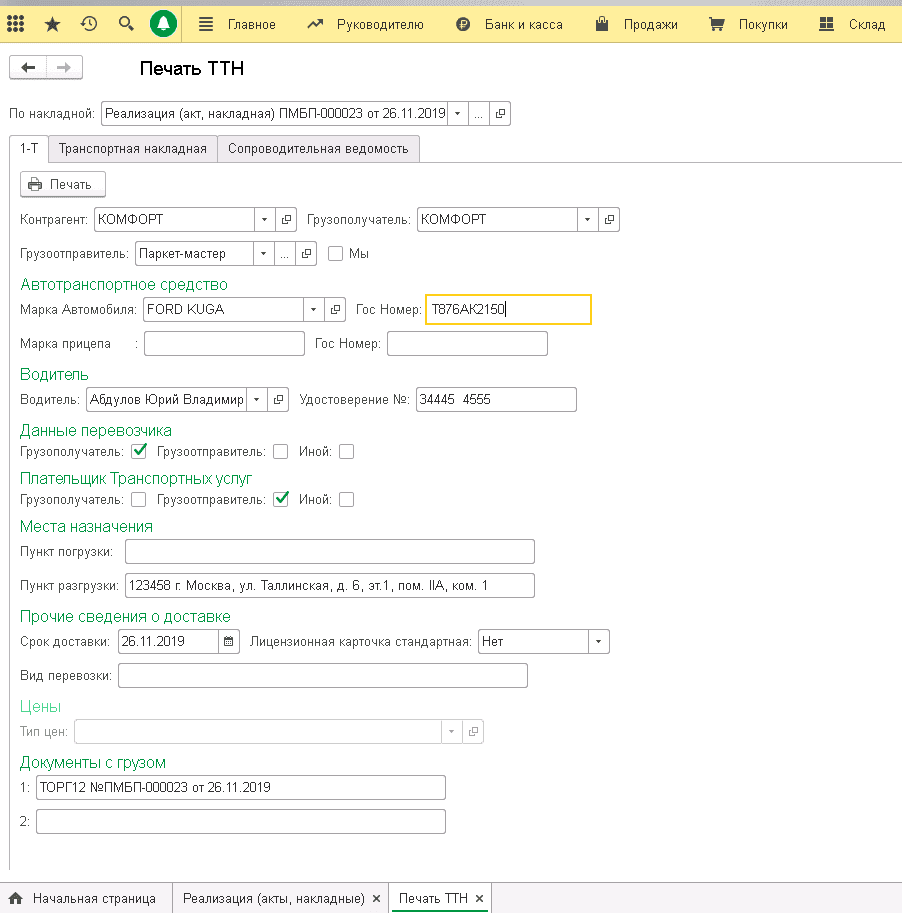Expand Лицензионная карточка стандартная dropdown
This screenshot has width=902, height=913.
(x=598, y=642)
